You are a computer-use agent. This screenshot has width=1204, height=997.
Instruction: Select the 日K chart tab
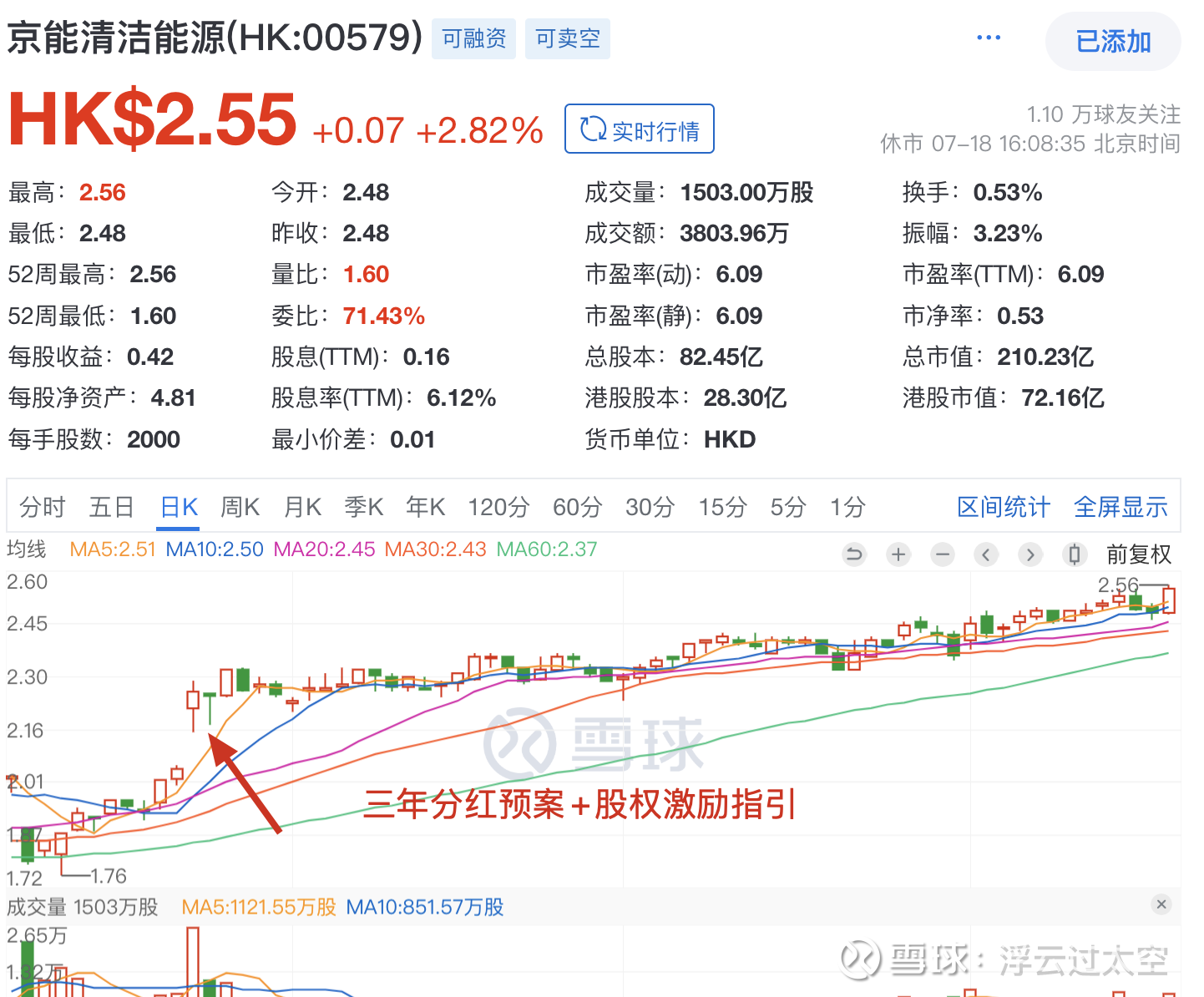pyautogui.click(x=179, y=507)
